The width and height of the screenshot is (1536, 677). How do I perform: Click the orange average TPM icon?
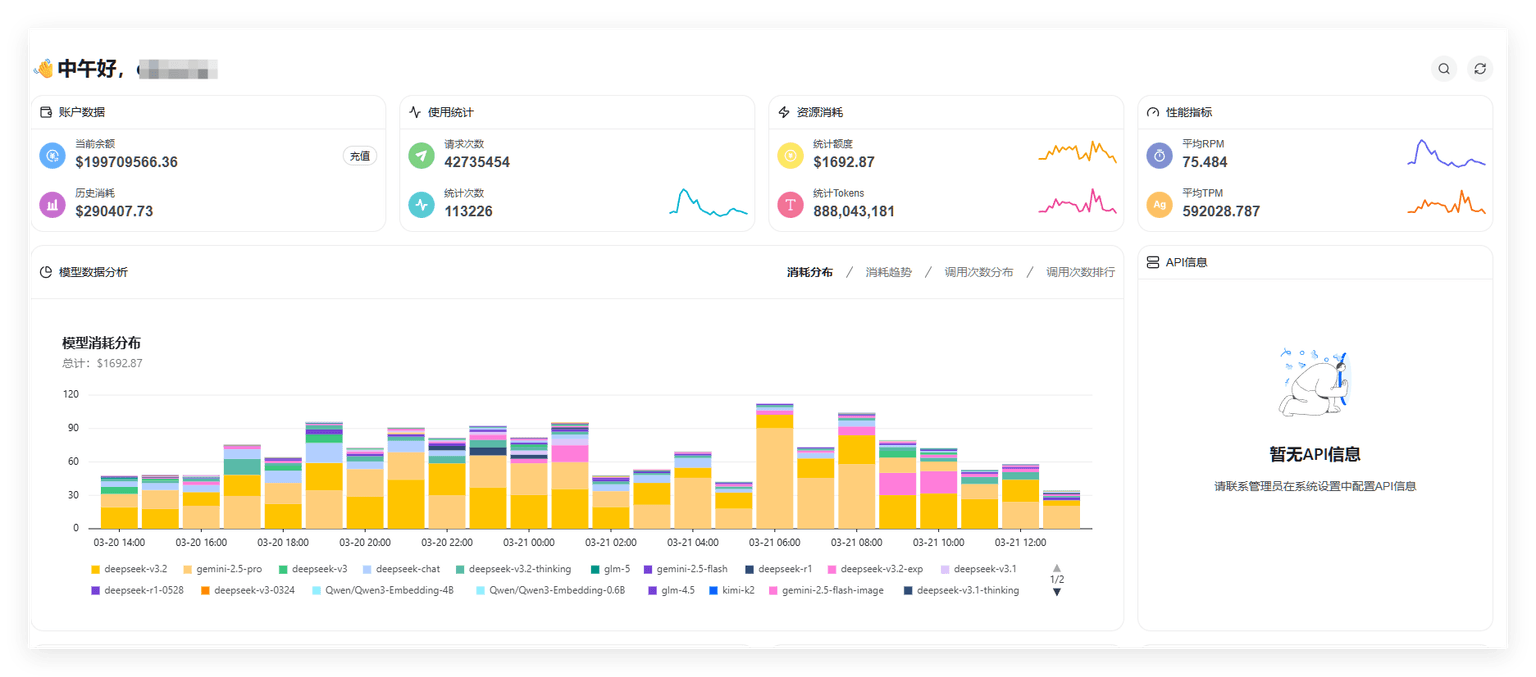[1159, 205]
